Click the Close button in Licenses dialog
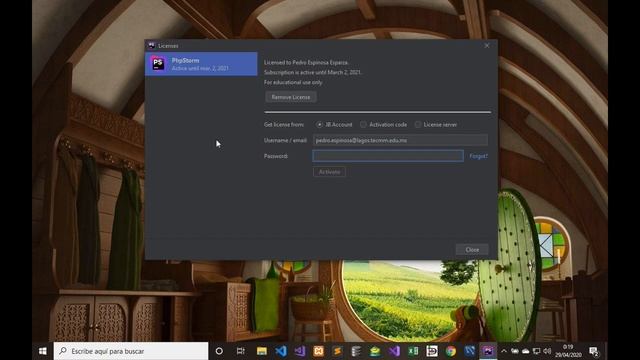640x360 pixels. tap(472, 249)
